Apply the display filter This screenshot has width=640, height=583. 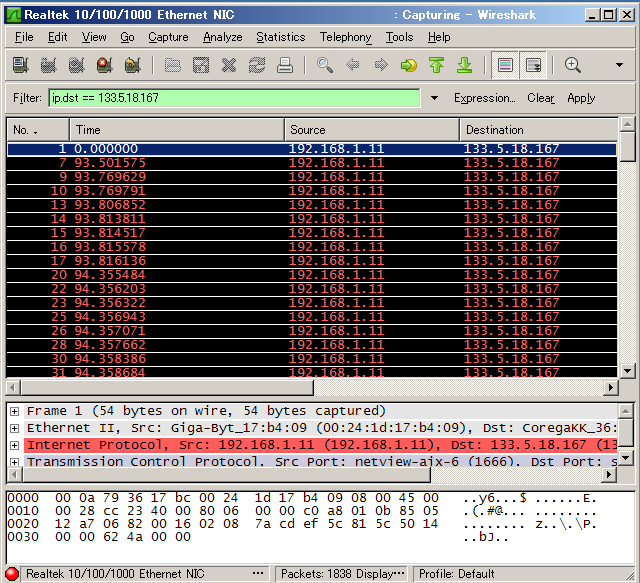(581, 98)
